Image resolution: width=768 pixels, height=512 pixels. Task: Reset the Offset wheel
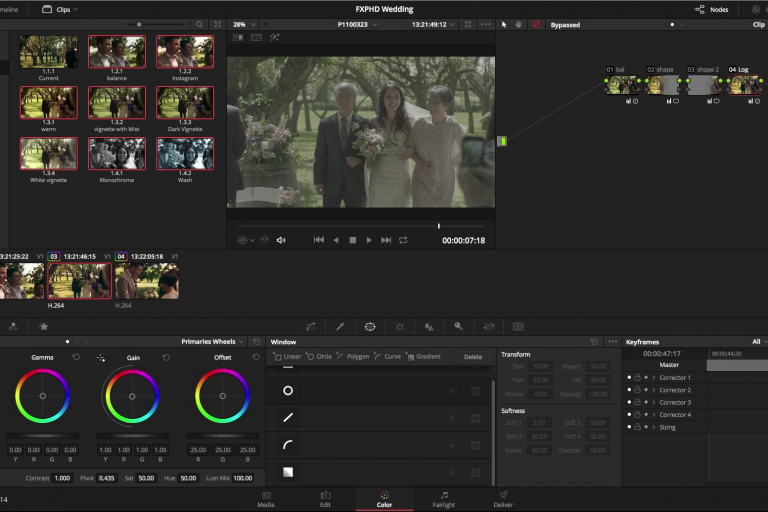[256, 357]
